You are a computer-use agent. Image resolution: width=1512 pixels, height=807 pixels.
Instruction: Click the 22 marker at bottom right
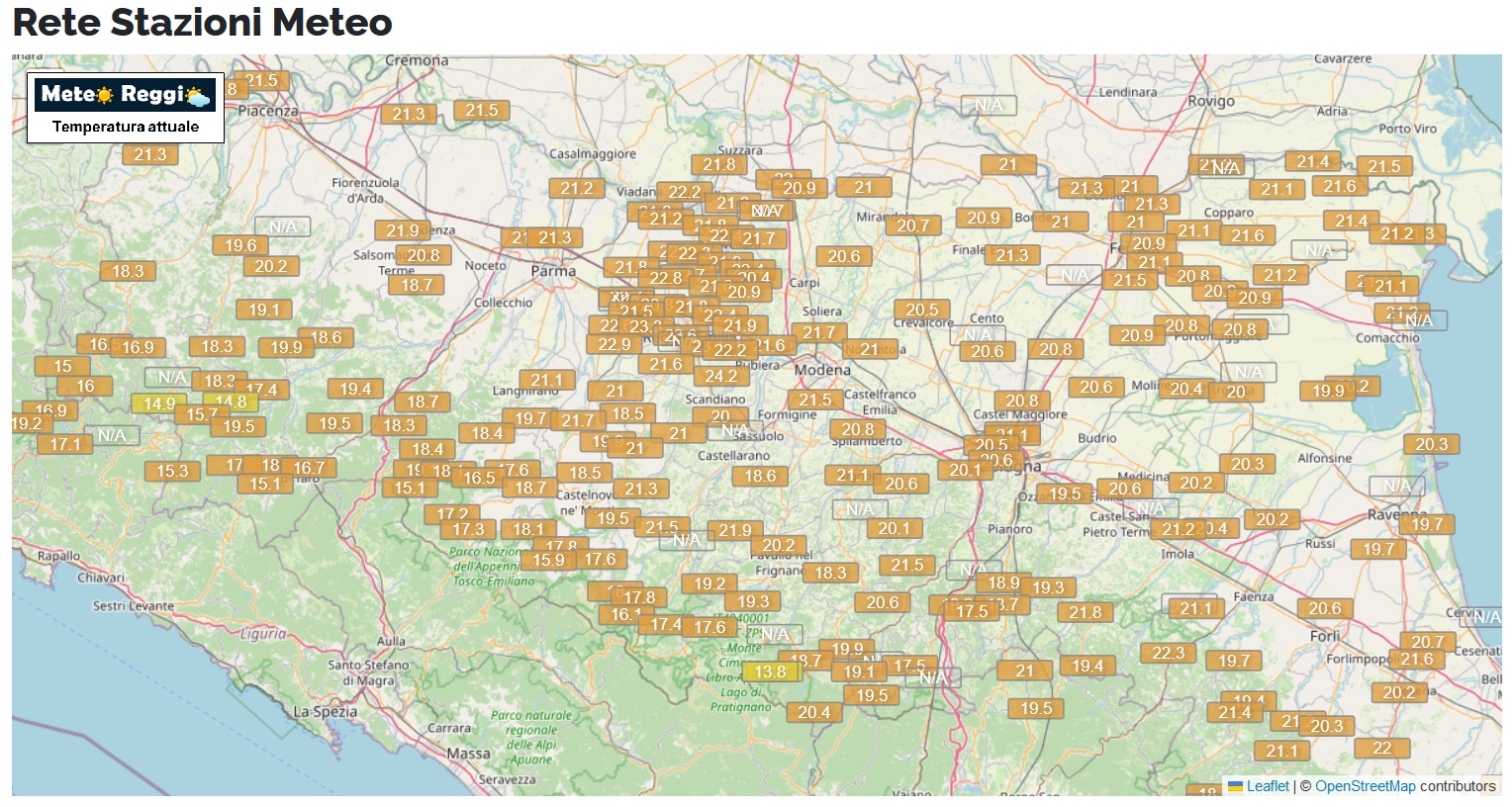[x=1381, y=748]
